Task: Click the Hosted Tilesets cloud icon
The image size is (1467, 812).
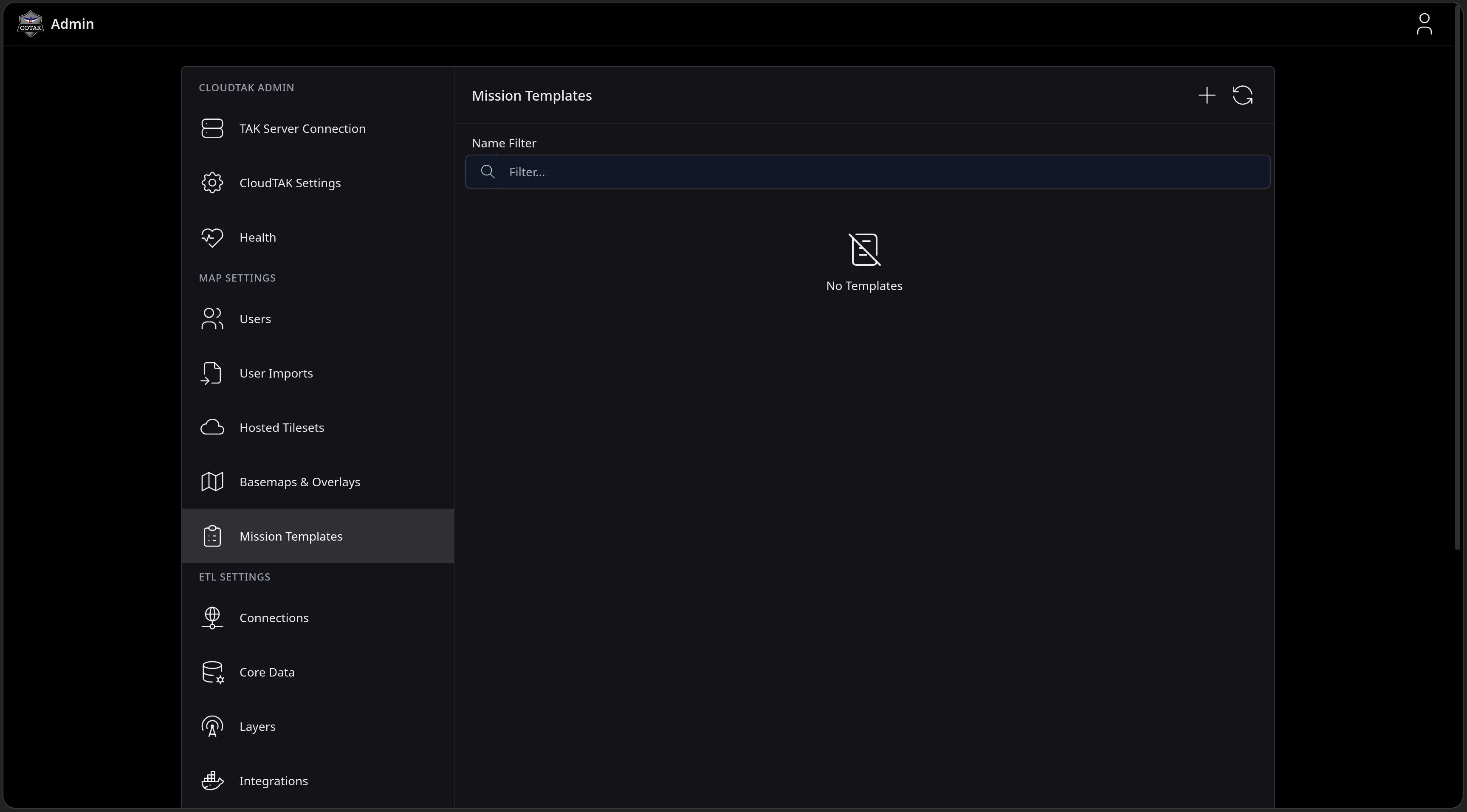Action: point(212,428)
